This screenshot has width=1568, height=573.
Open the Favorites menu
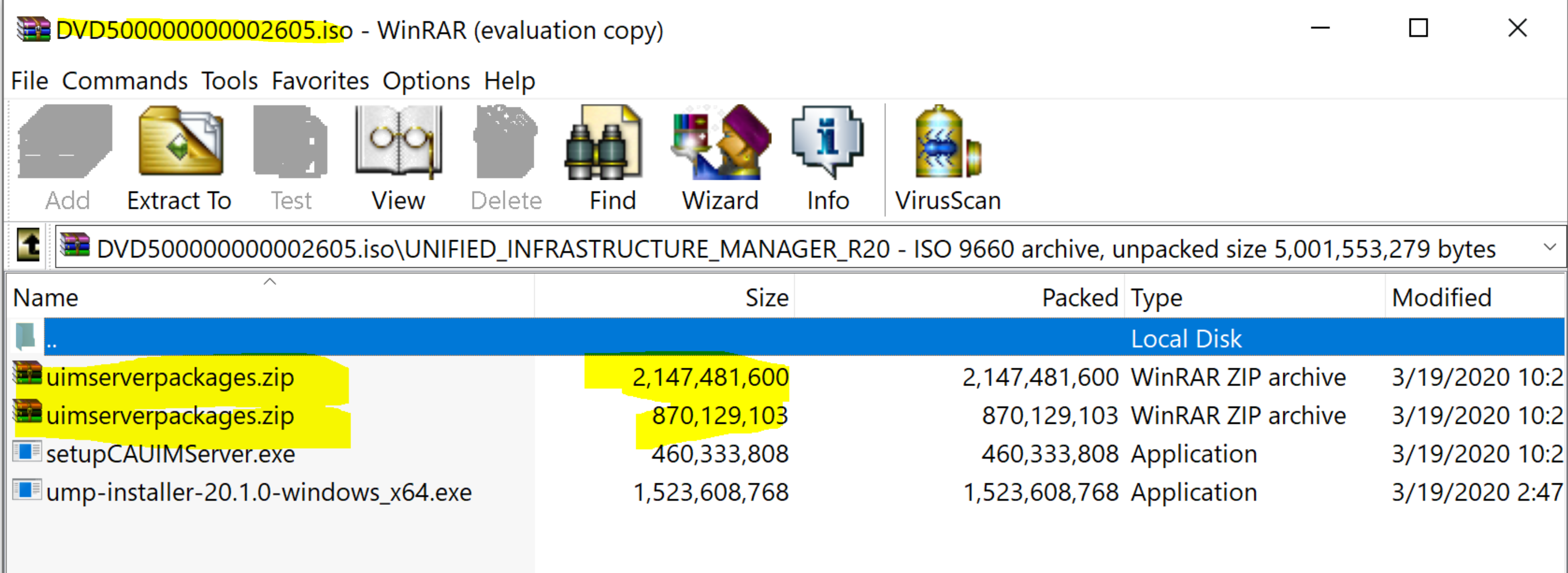(320, 81)
